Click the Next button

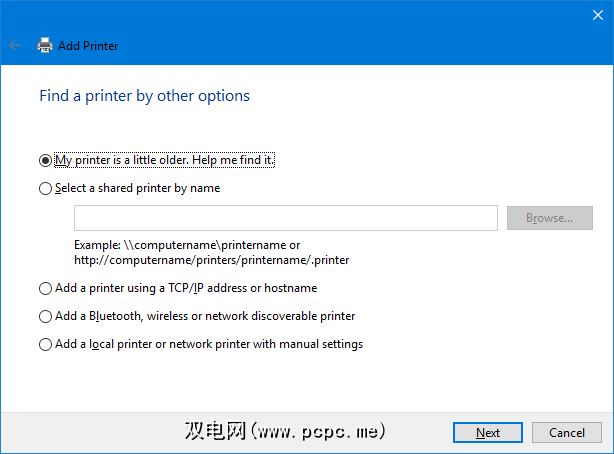click(x=488, y=433)
